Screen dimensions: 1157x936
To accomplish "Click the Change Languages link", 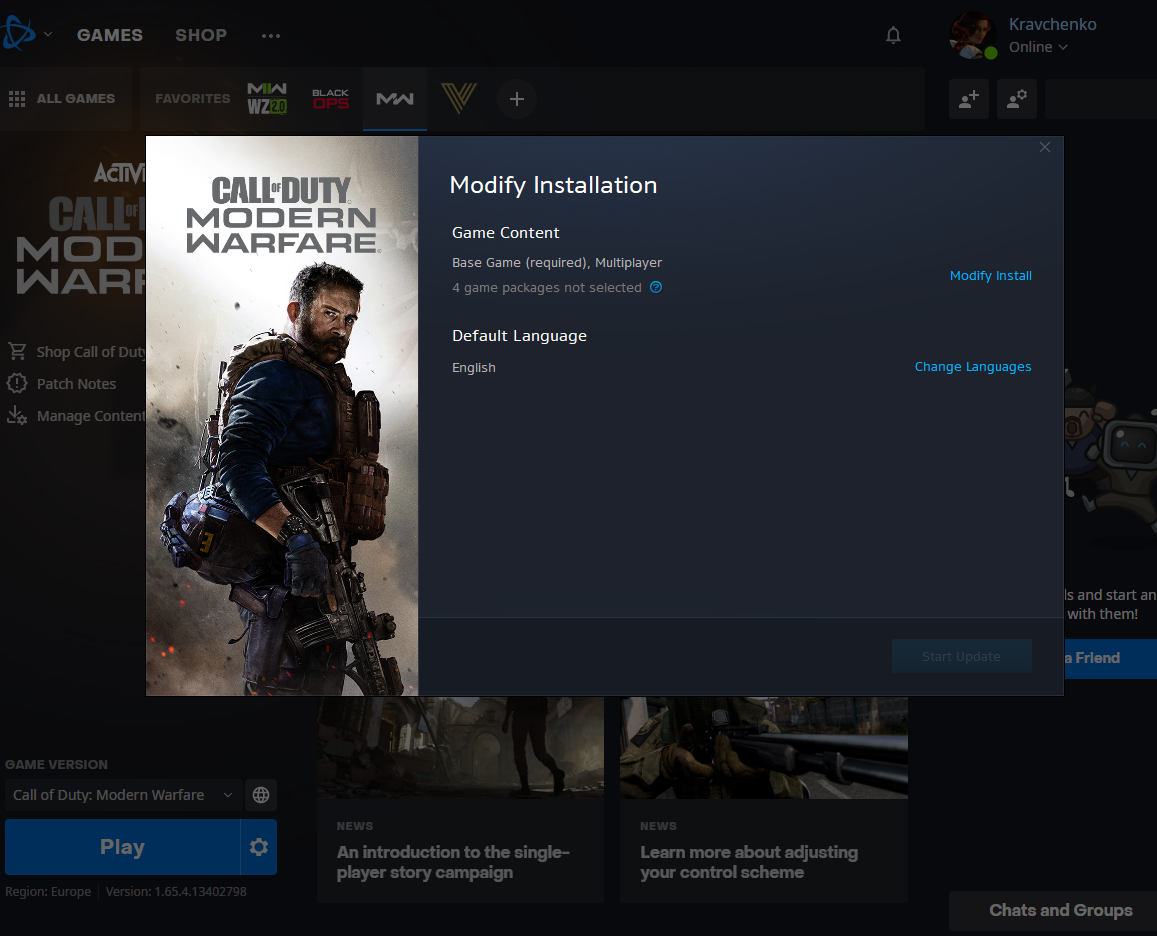I will click(x=973, y=367).
